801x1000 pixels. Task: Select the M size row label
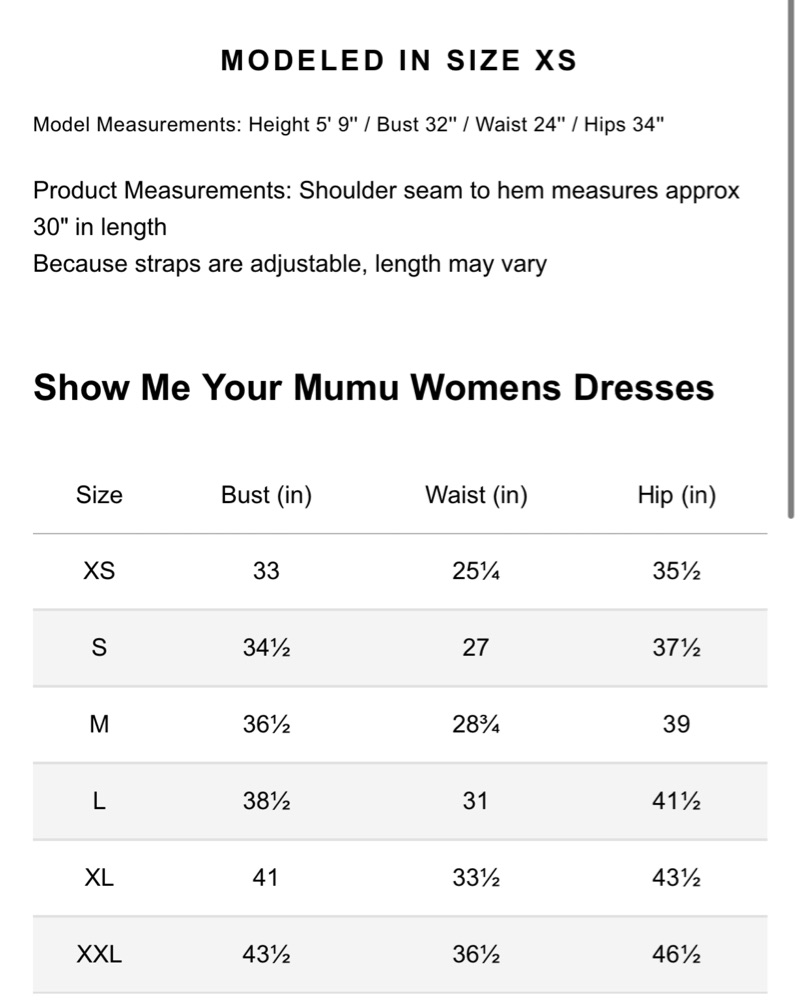tap(99, 724)
